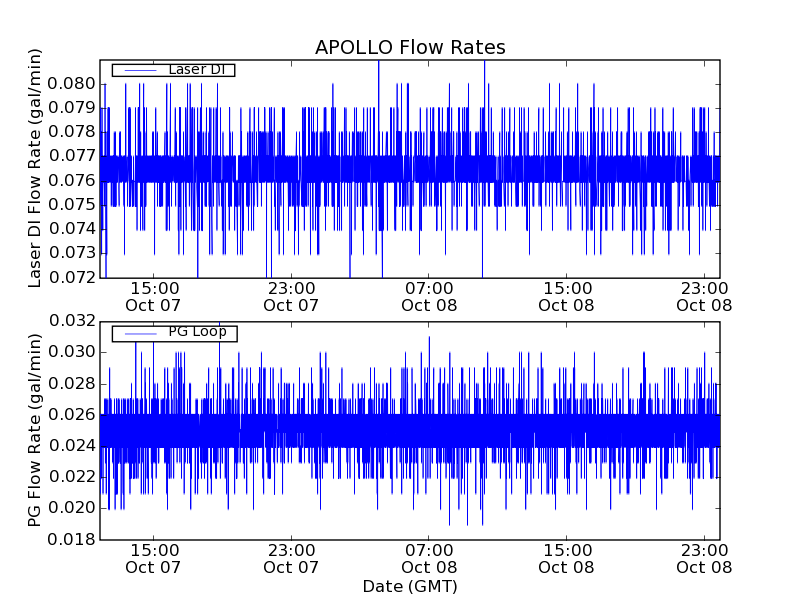The image size is (800, 600).
Task: Click the "APOLLO Flow Rates" chart title
Action: (410, 47)
